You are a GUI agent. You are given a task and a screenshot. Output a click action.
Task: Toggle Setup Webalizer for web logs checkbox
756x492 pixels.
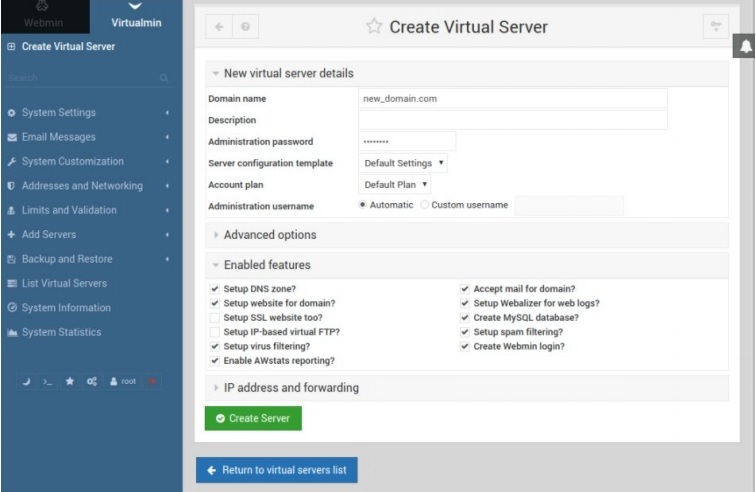pos(464,303)
